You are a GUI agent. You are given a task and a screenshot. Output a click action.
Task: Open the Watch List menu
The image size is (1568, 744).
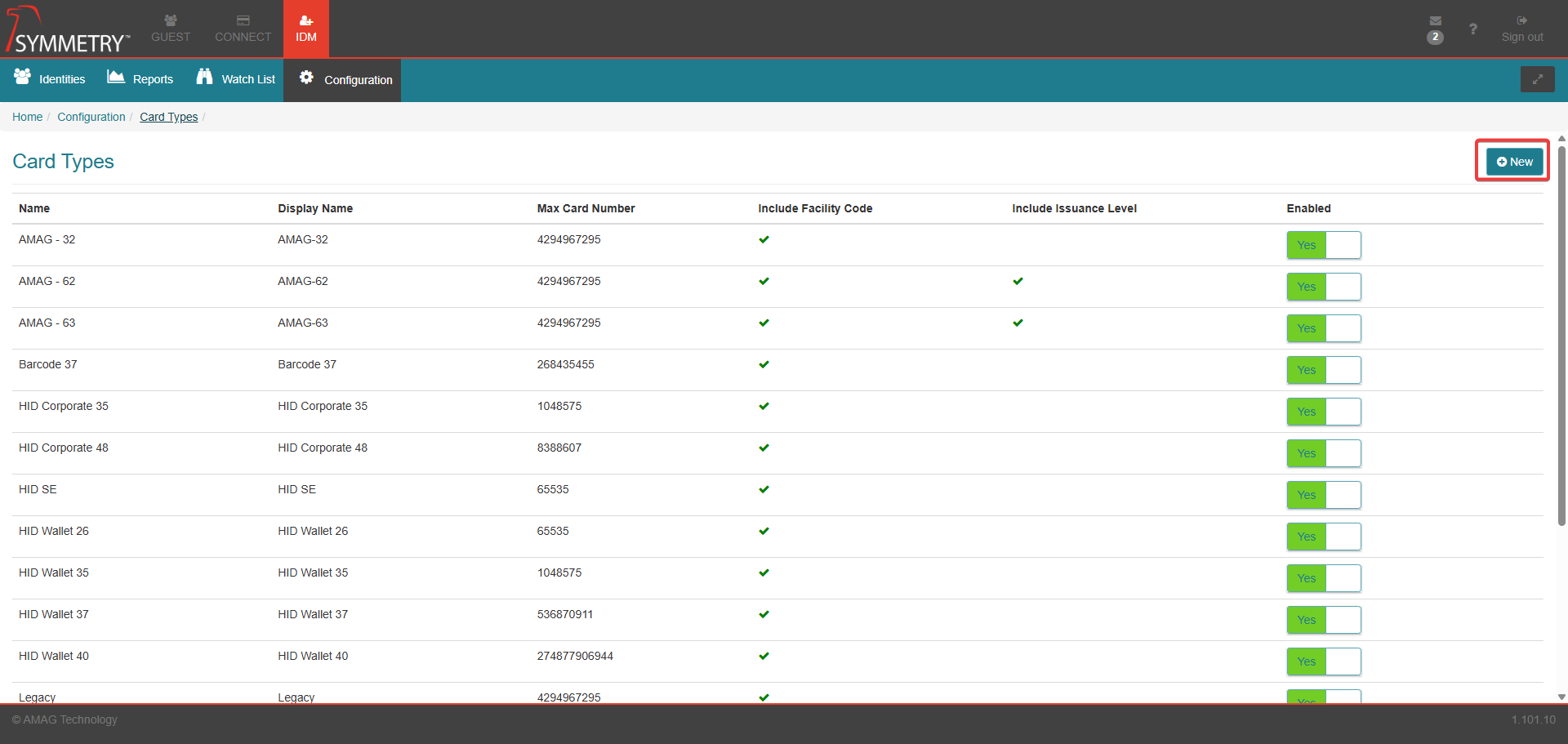click(x=236, y=79)
